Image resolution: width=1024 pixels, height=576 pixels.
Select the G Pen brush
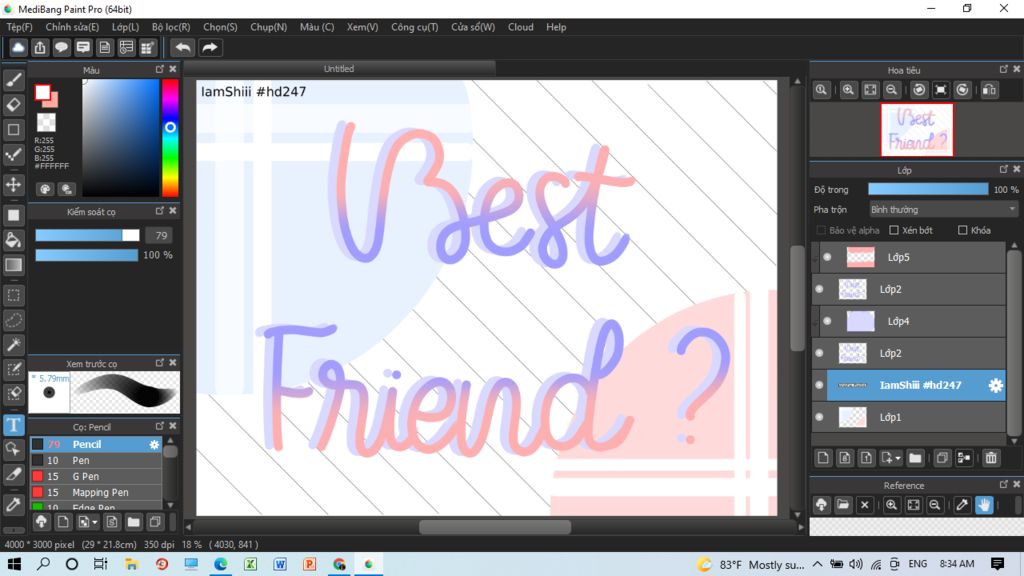click(96, 477)
